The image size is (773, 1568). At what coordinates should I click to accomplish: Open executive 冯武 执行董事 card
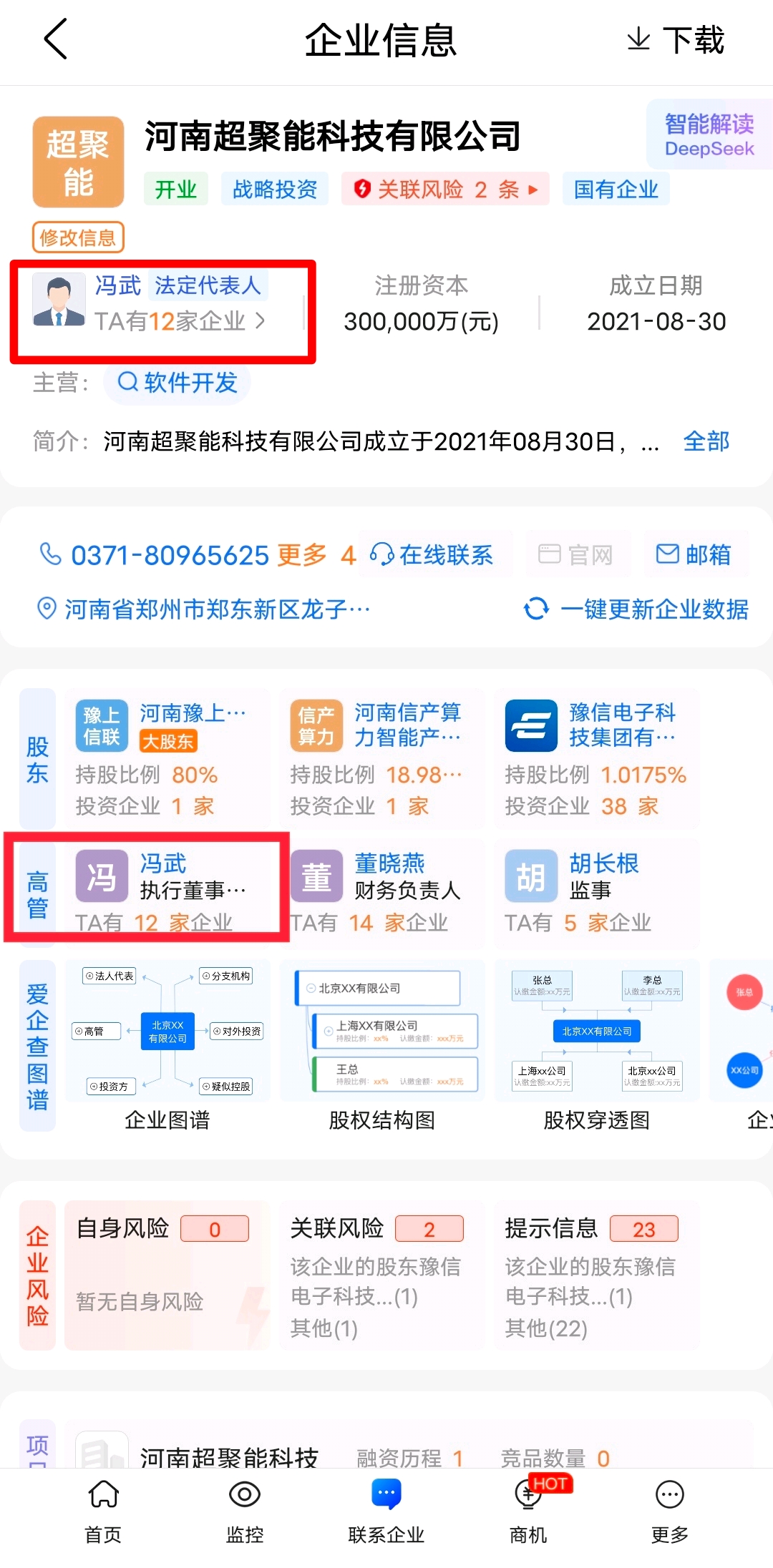click(167, 894)
